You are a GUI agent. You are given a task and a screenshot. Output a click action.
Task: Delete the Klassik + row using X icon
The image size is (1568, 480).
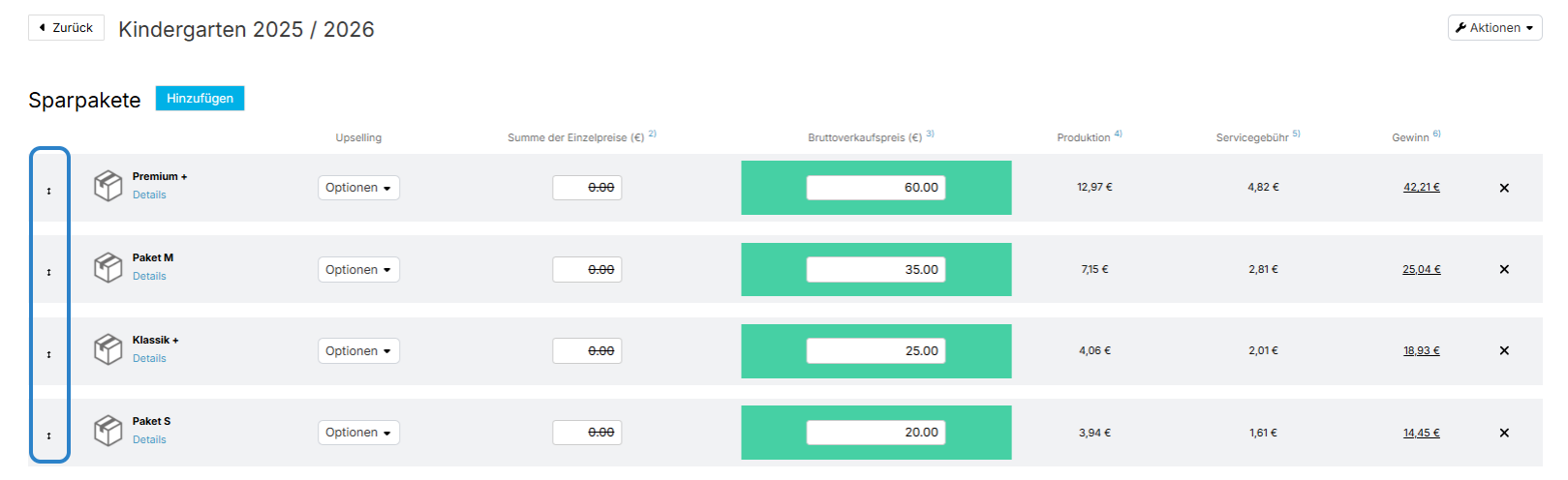pos(1504,350)
